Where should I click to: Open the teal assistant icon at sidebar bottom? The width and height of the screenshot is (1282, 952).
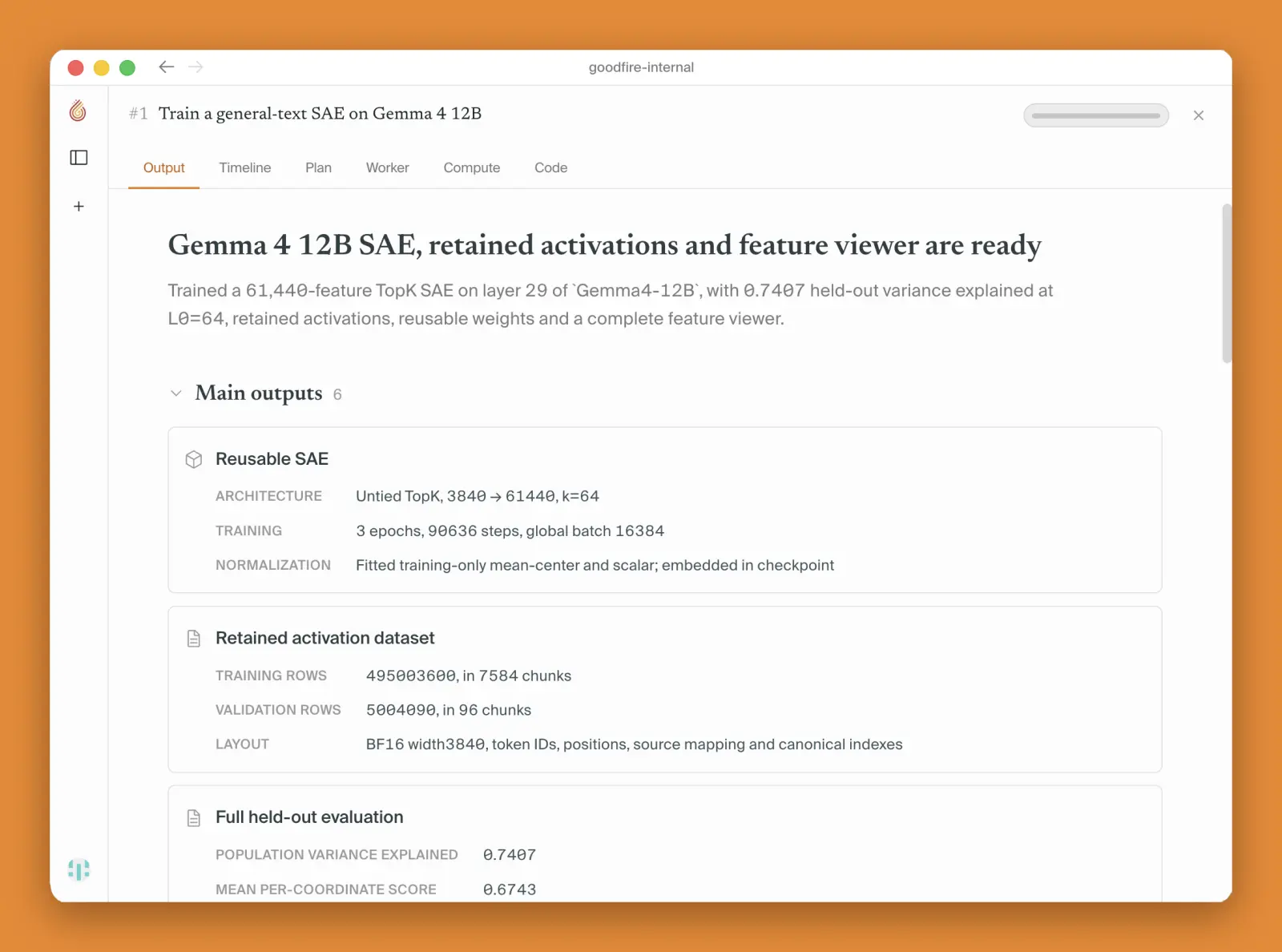coord(79,869)
